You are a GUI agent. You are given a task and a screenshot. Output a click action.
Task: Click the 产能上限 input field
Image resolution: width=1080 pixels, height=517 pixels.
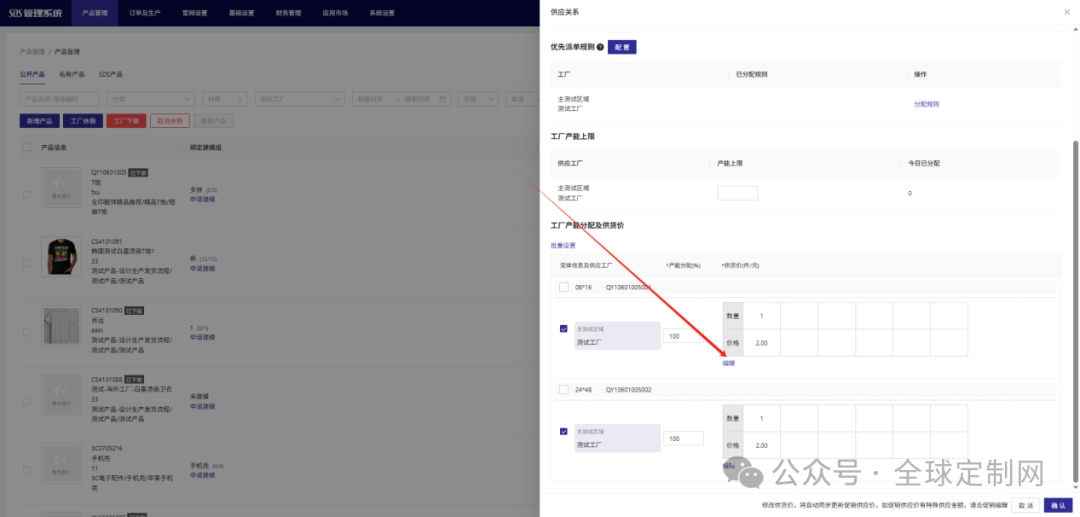tap(737, 193)
